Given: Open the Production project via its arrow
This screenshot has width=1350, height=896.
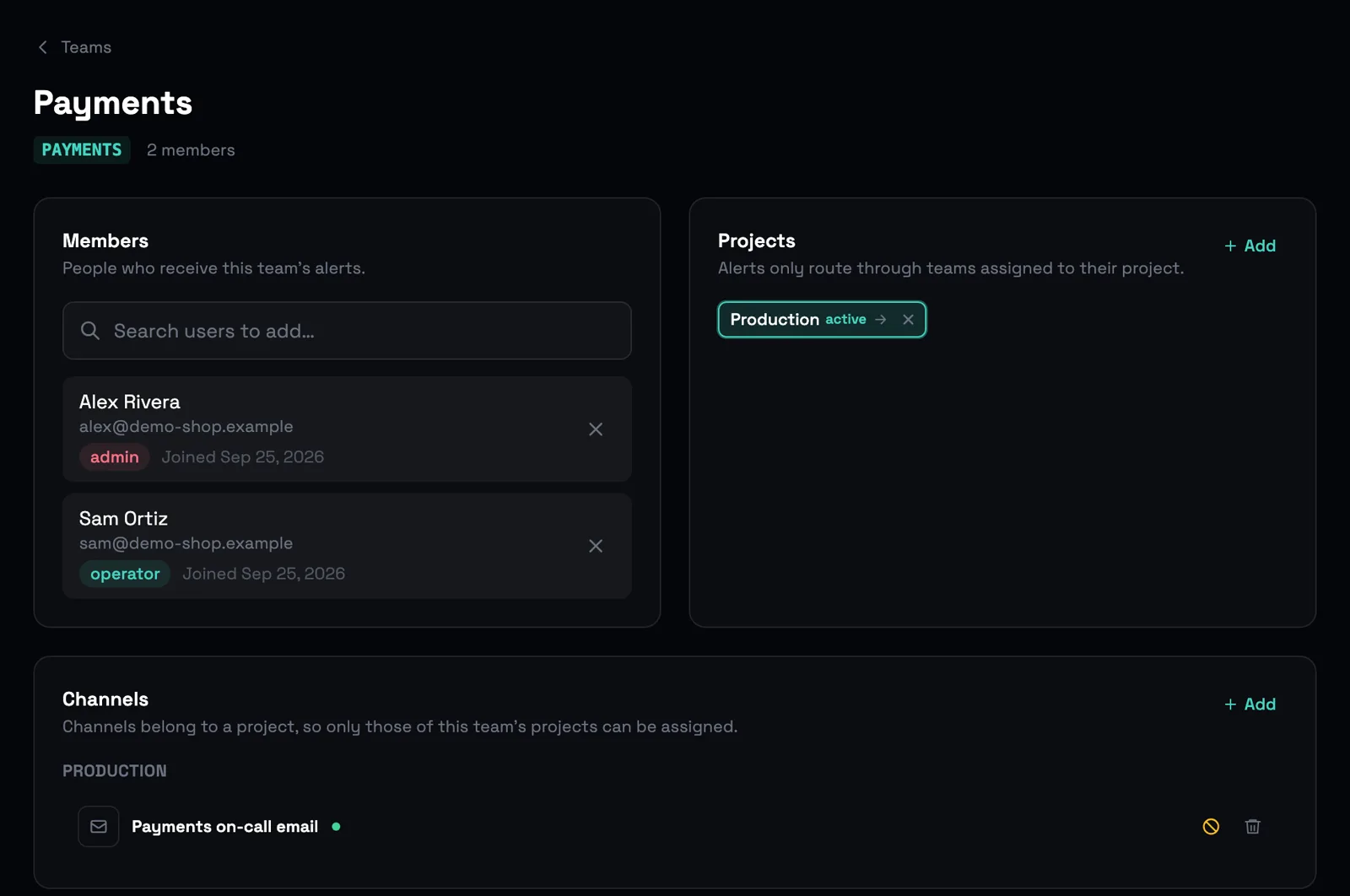Looking at the screenshot, I should (881, 320).
